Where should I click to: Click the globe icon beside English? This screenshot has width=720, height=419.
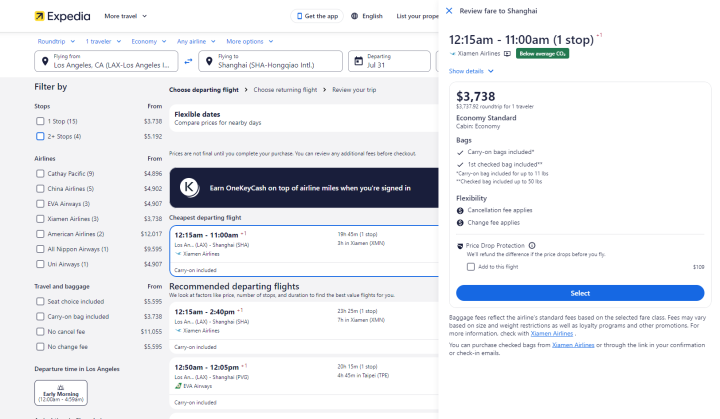coord(354,16)
